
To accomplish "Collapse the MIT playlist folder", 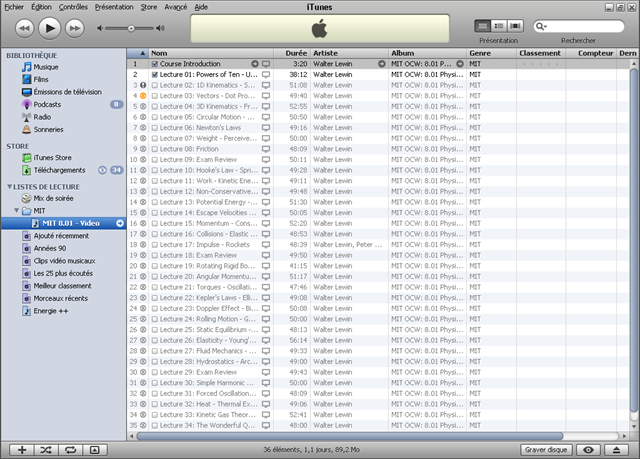I will 18,211.
